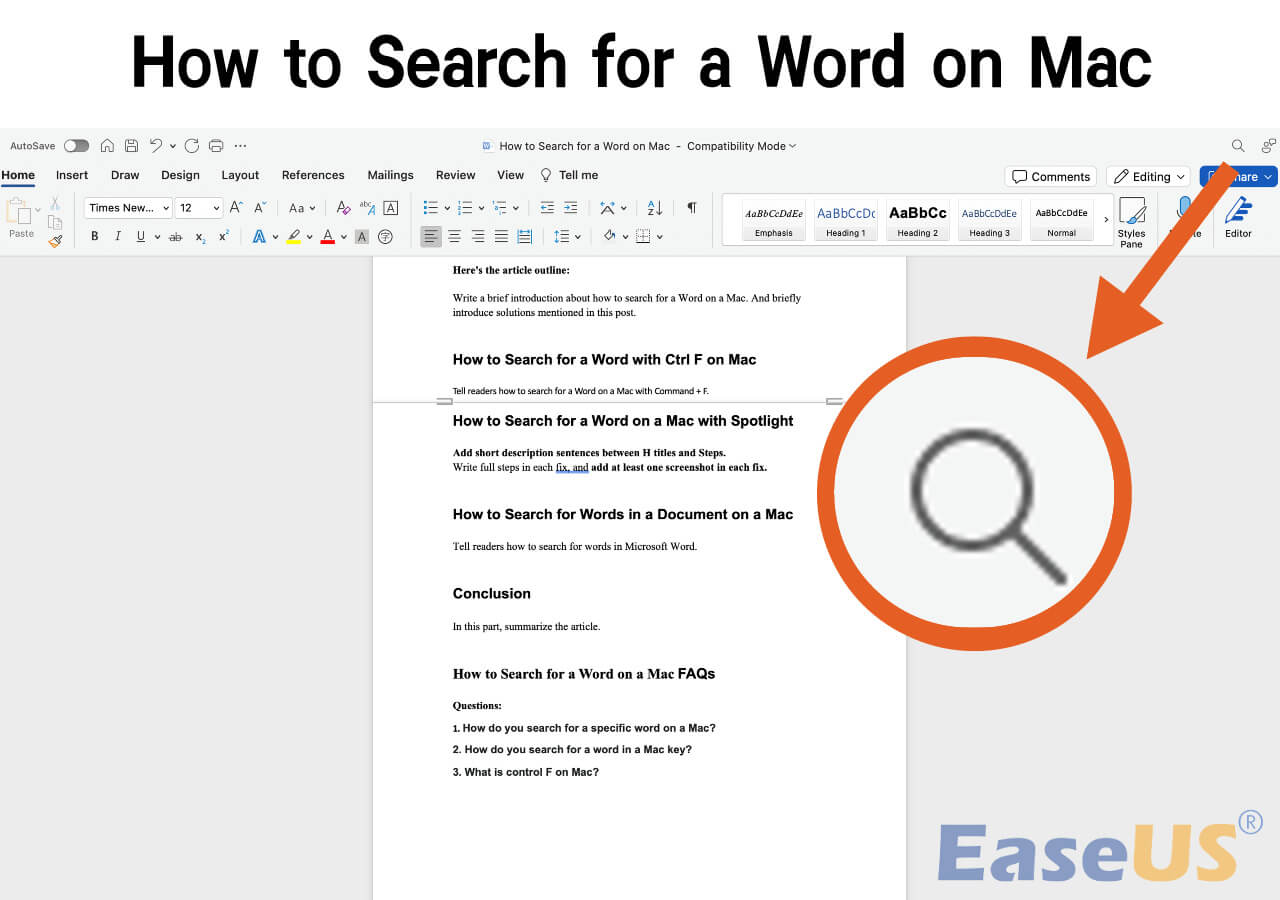Toggle Underline formatting
This screenshot has height=900, width=1280.
point(141,237)
